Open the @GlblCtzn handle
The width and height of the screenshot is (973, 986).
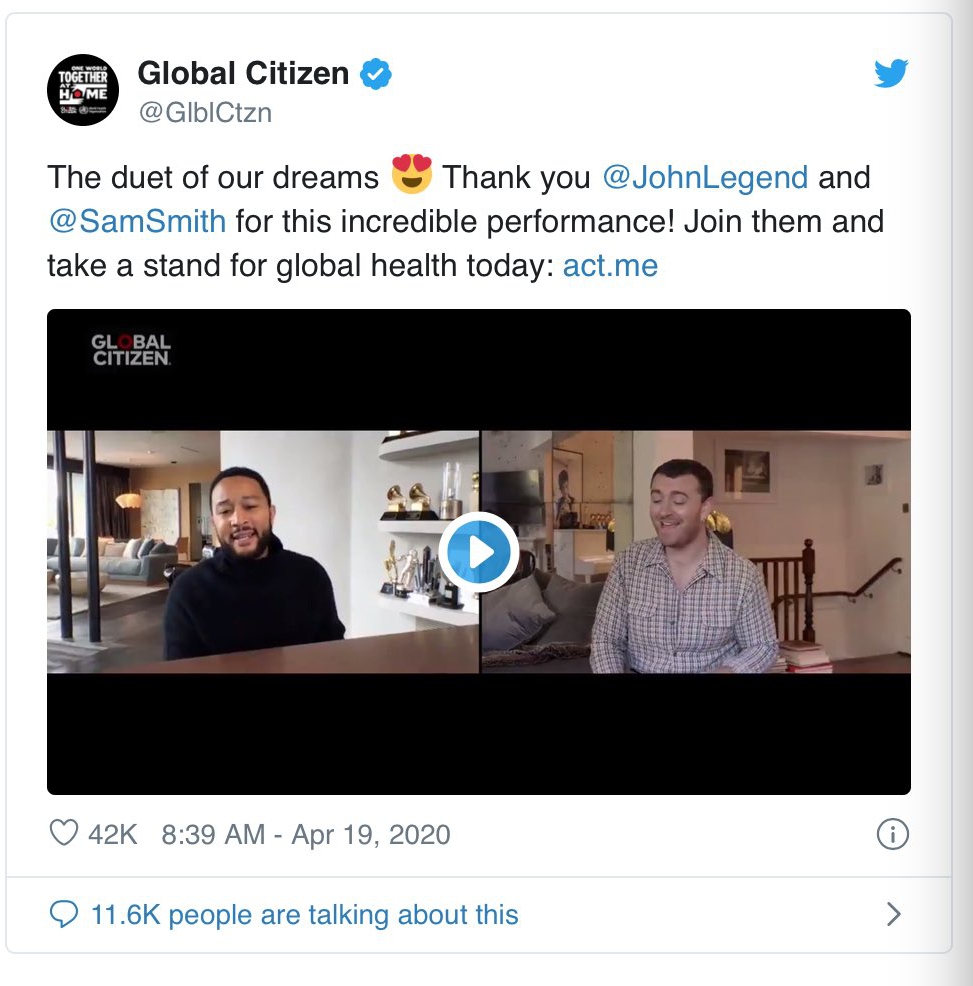(205, 113)
